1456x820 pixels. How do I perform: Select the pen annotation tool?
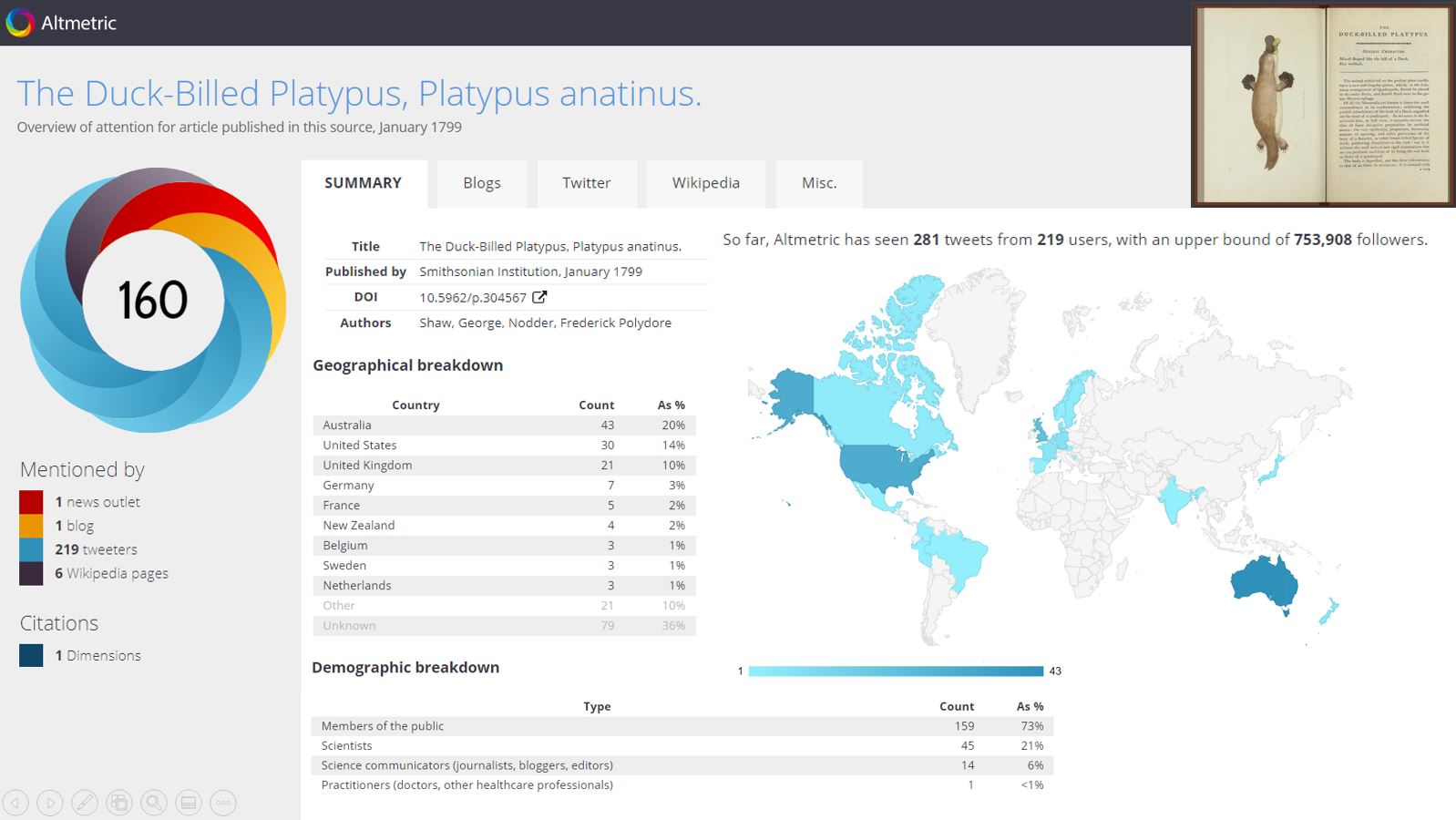[85, 803]
